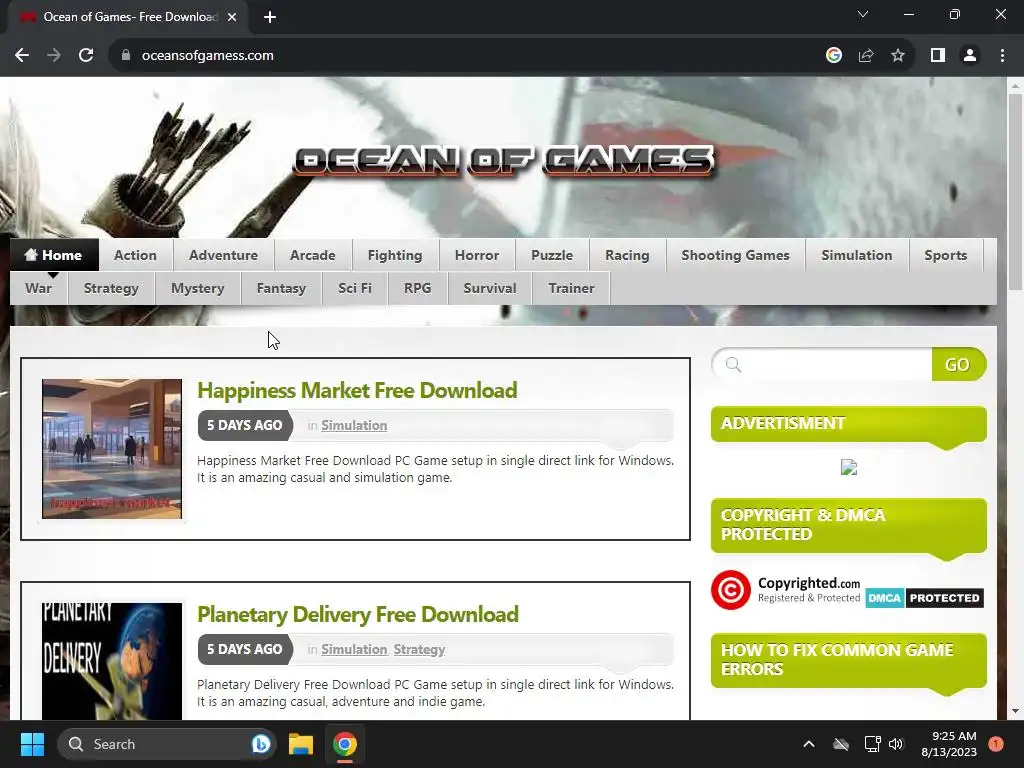
Task: Bookmark this tab with the star icon
Action: [898, 56]
